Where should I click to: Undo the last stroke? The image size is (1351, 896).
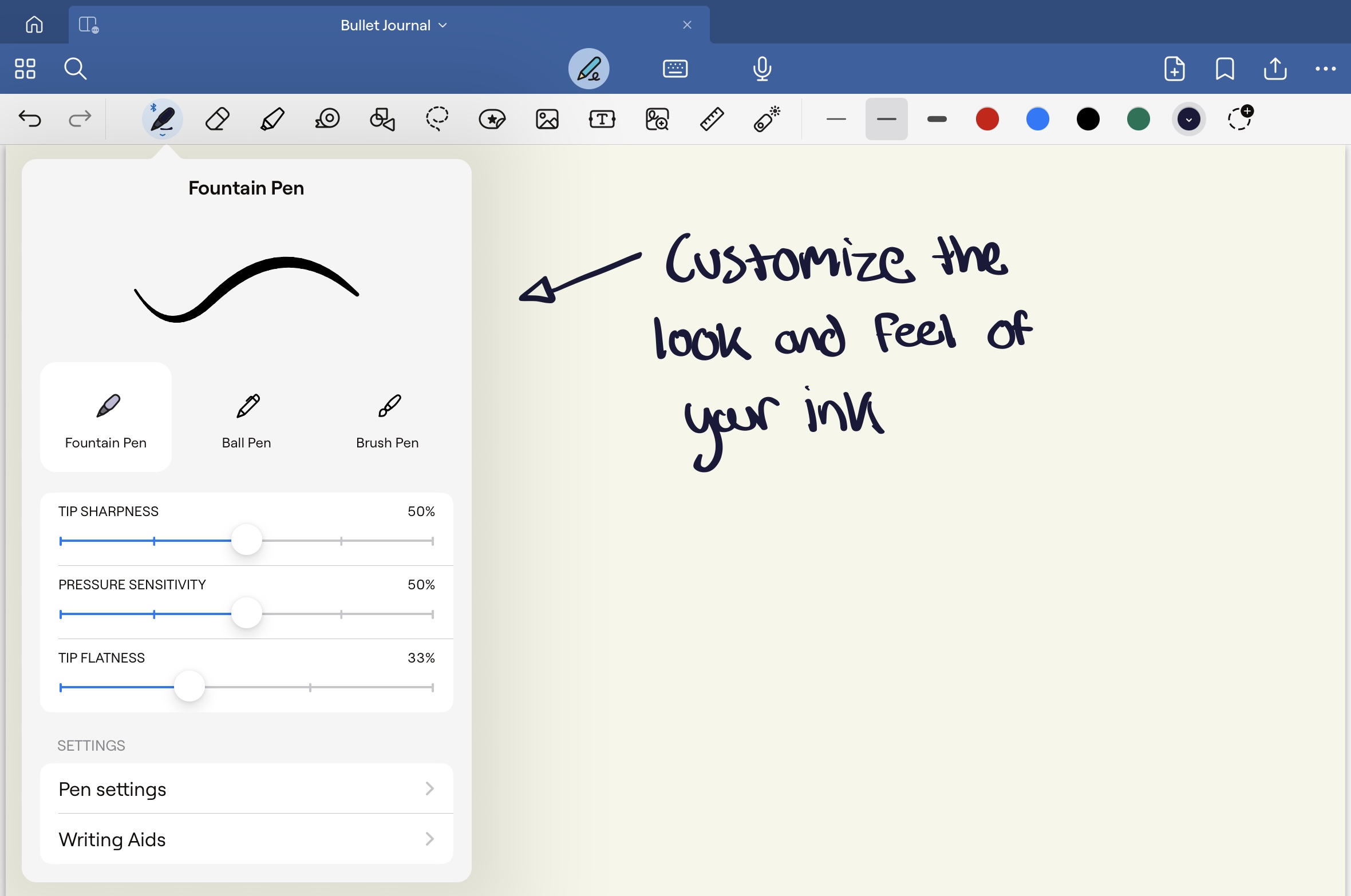29,119
